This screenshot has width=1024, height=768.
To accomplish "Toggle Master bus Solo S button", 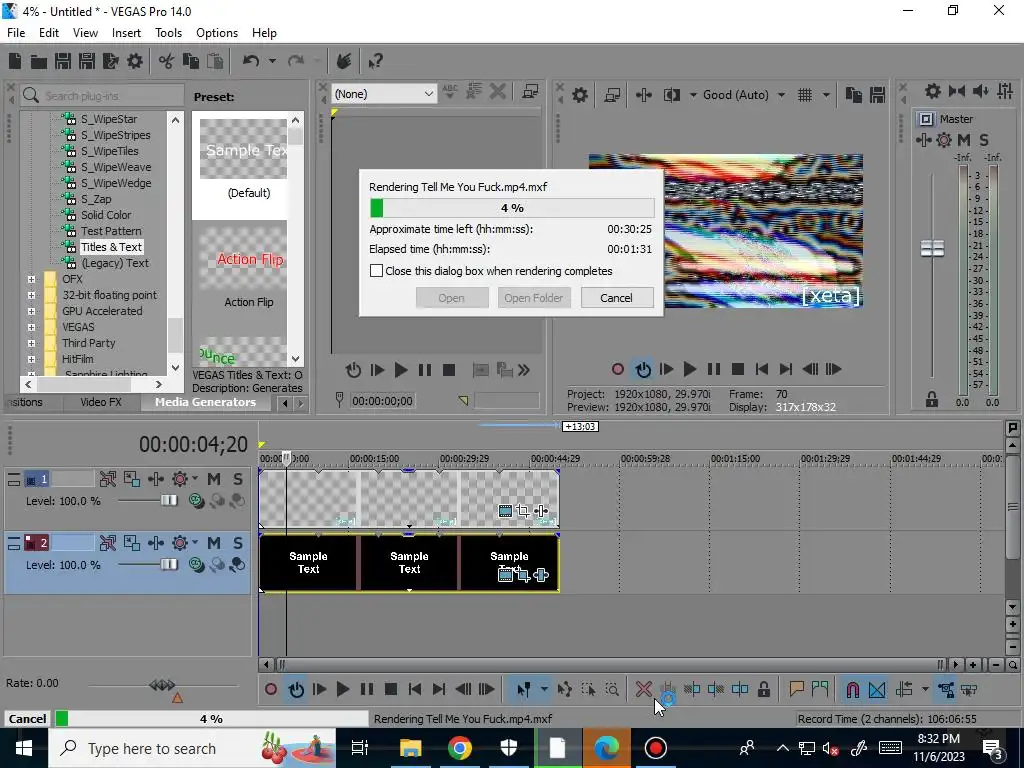I will click(x=984, y=140).
